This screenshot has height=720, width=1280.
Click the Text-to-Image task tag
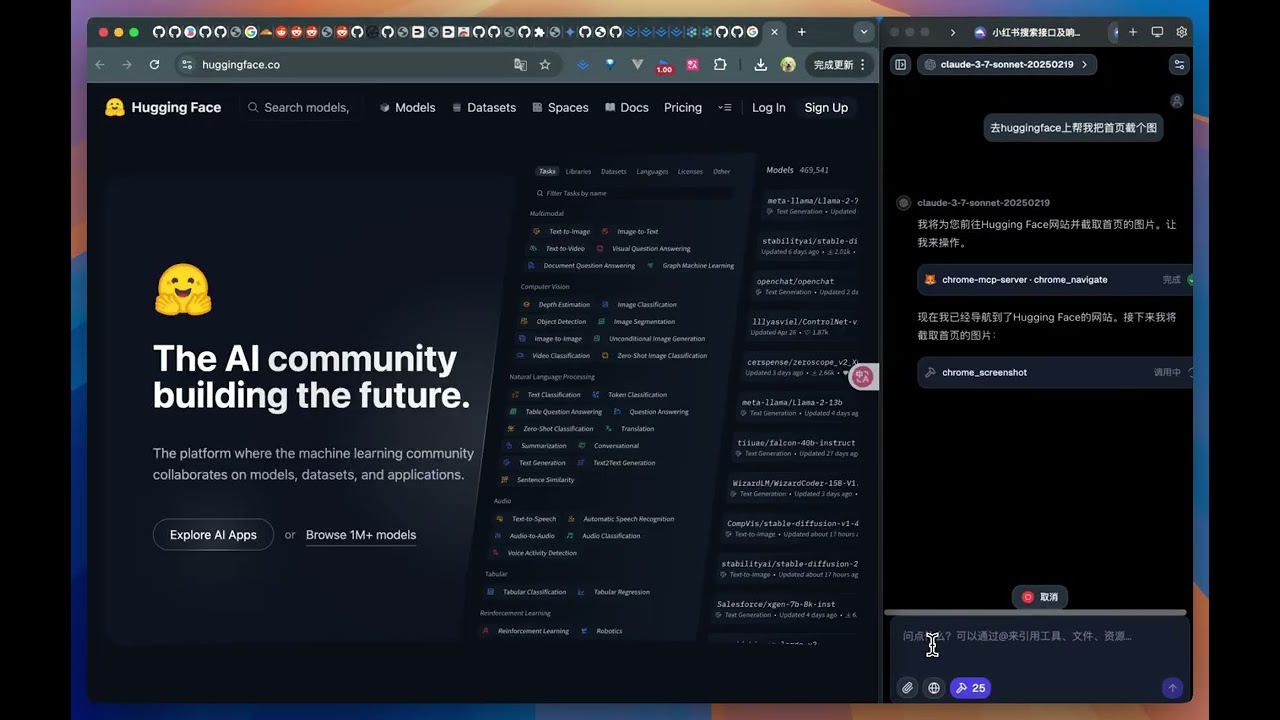tap(562, 231)
